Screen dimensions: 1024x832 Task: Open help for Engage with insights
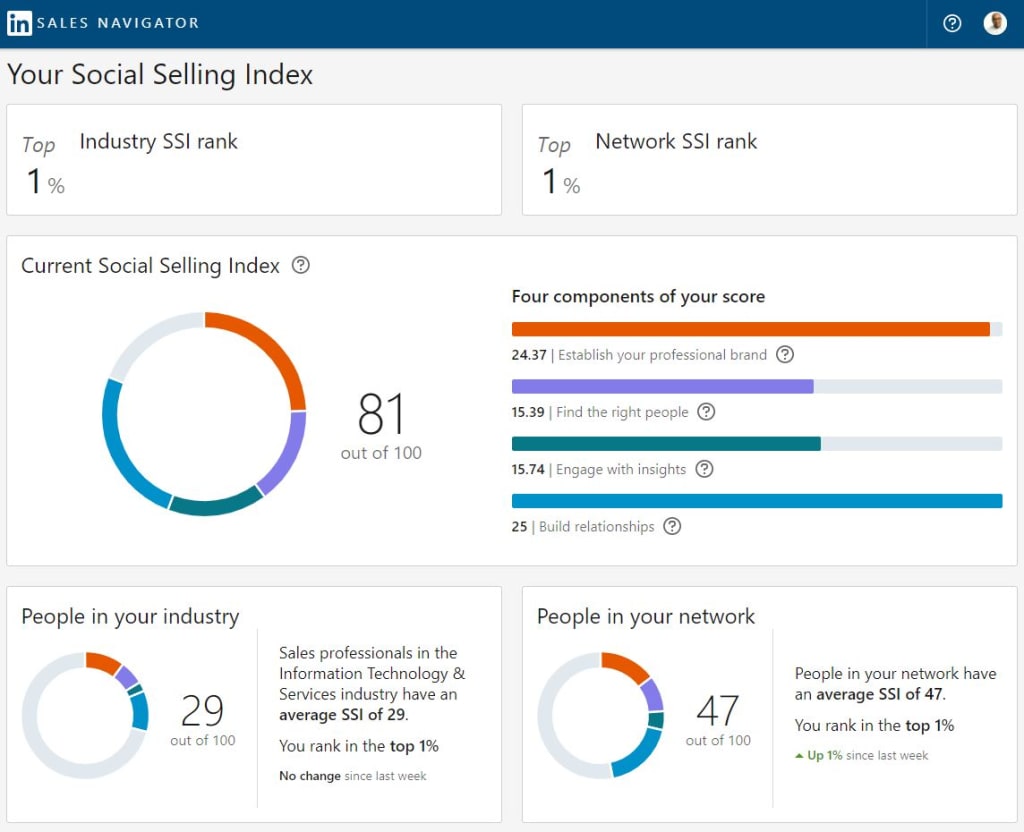click(x=704, y=469)
